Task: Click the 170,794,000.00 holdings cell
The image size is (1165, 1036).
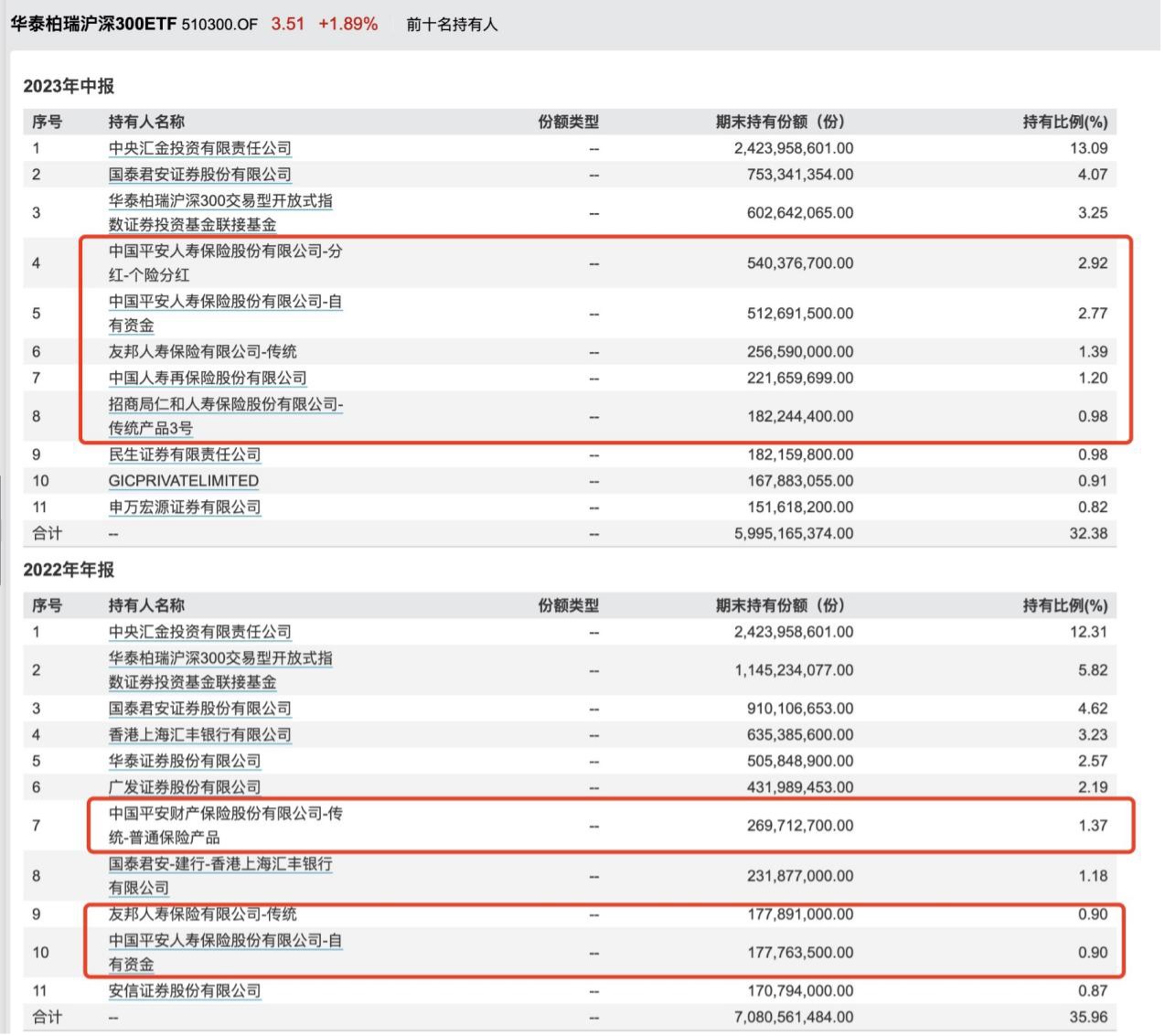Action: coord(800,992)
